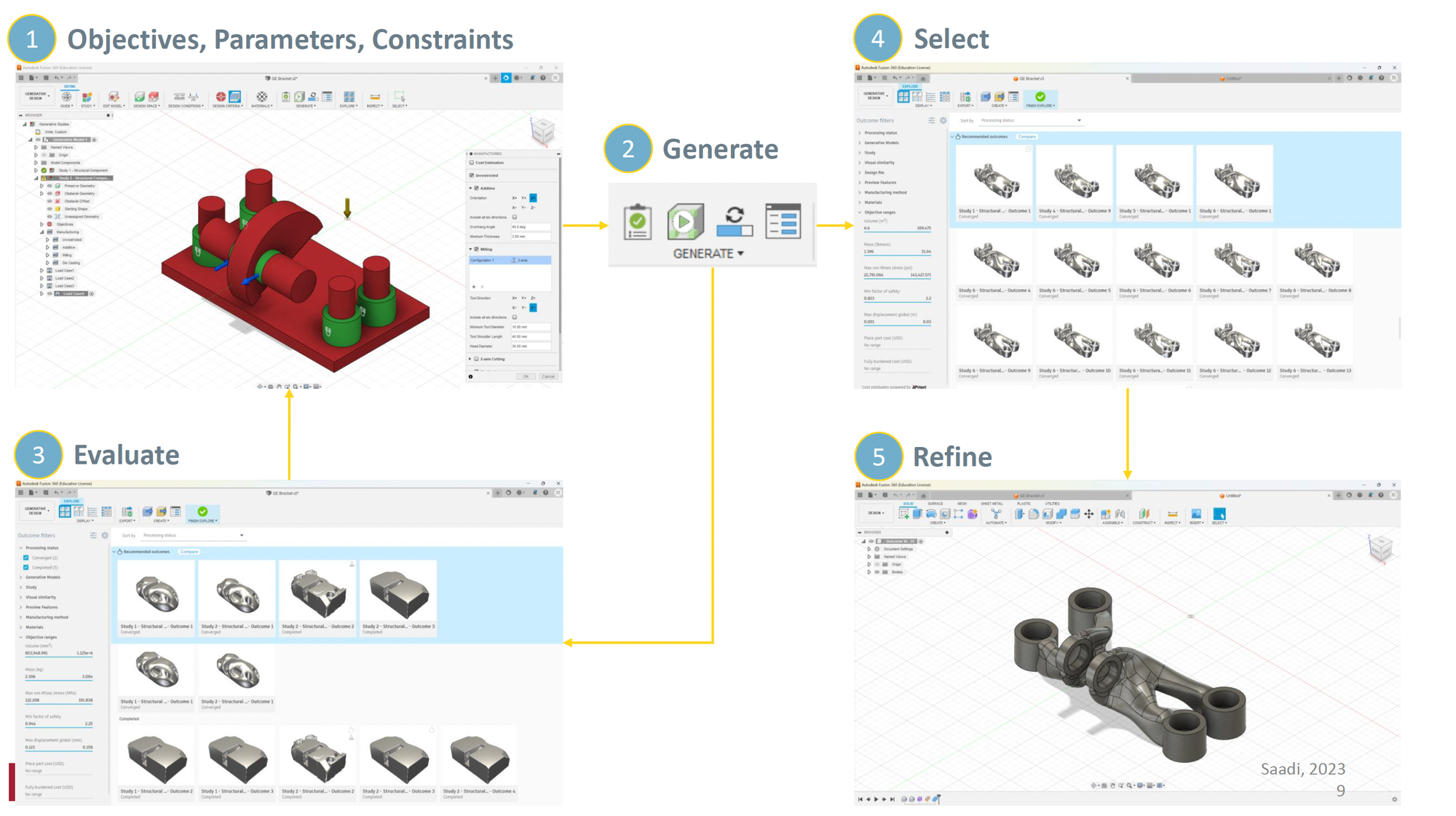
Task: Click the Construct plane icon
Action: (1144, 514)
